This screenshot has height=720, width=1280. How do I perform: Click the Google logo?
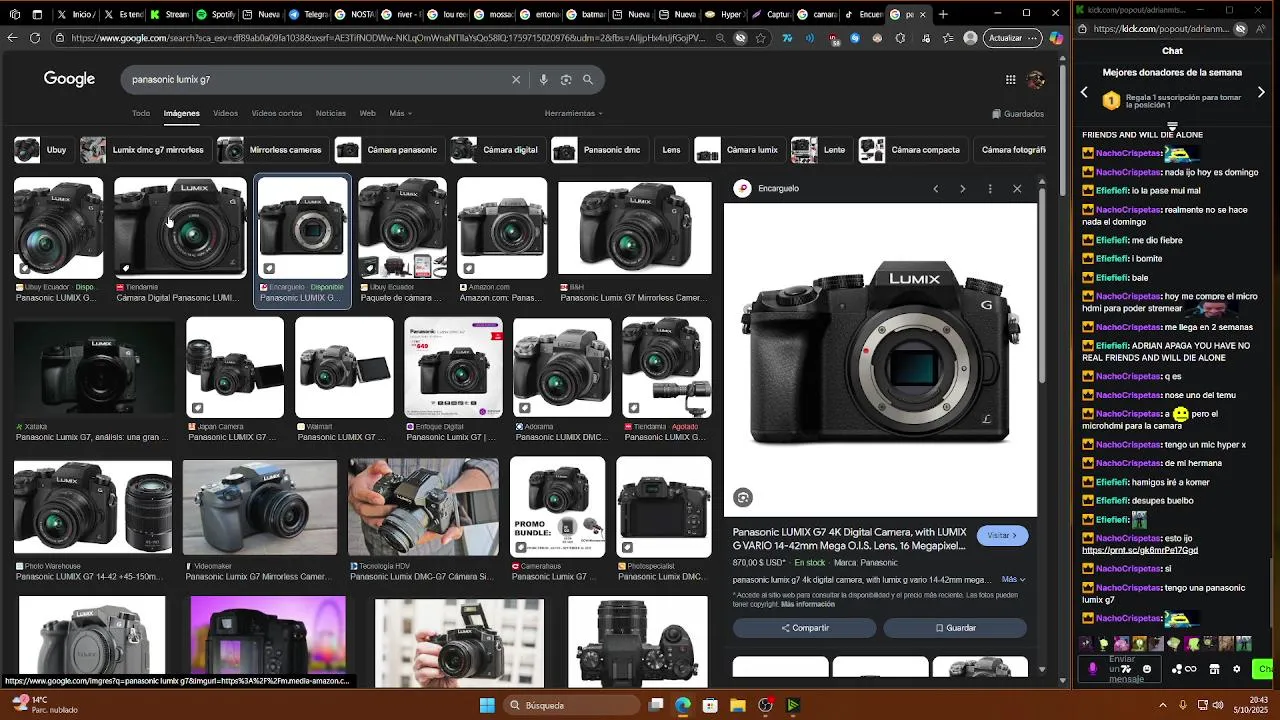point(69,79)
